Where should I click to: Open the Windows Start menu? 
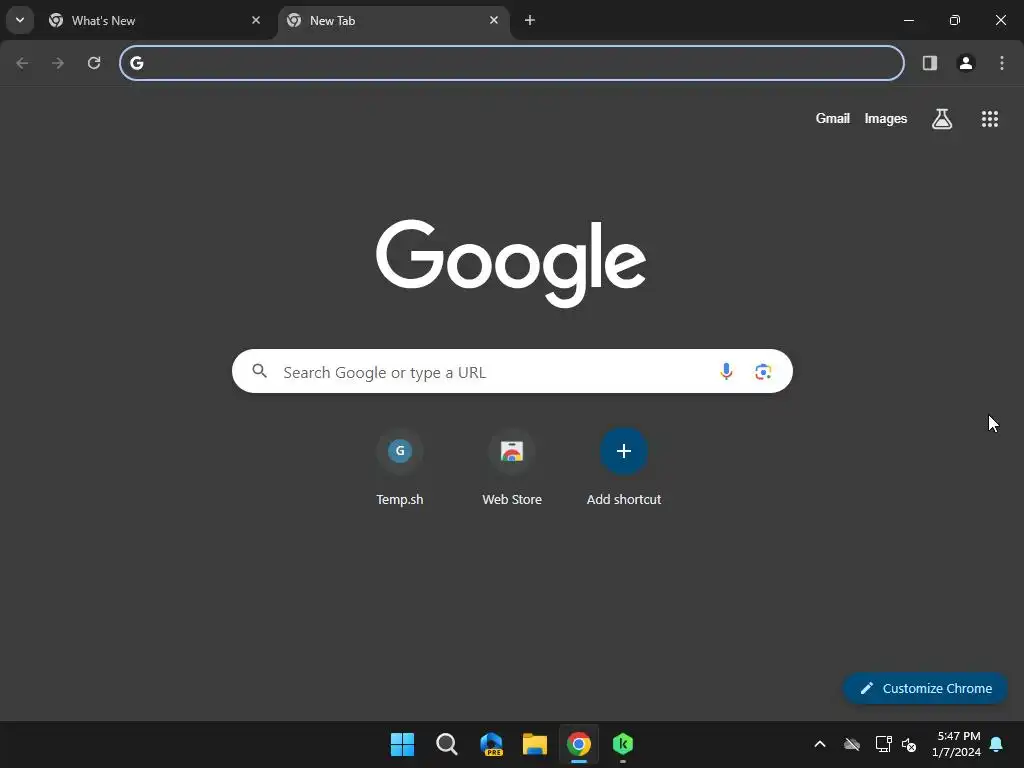(x=402, y=744)
